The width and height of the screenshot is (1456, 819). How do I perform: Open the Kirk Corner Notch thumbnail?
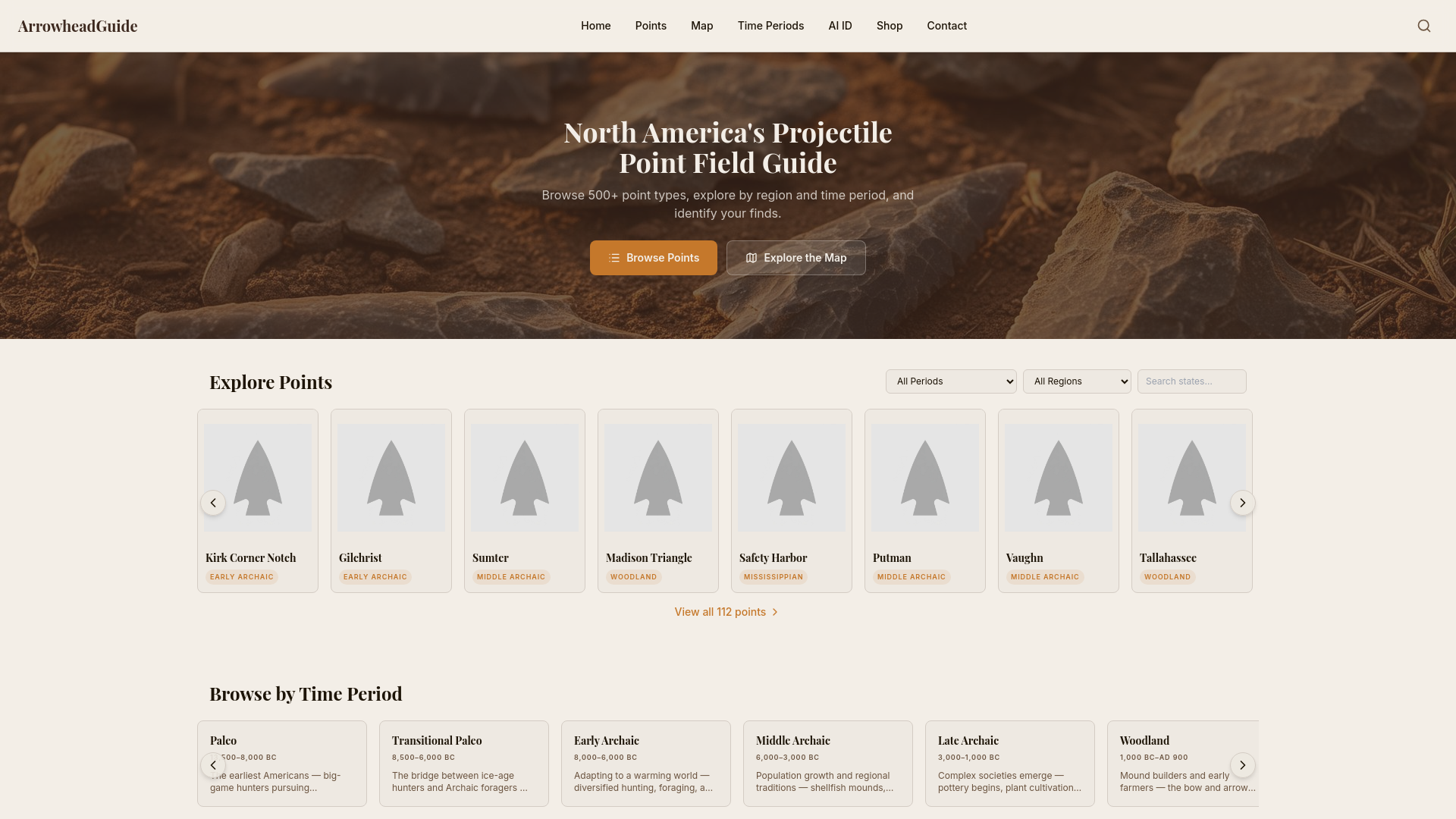click(x=258, y=478)
